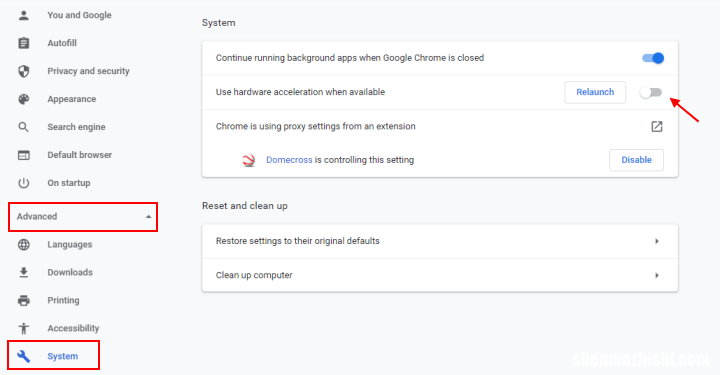
Task: Click Chrome is using proxy settings text
Action: [x=315, y=126]
